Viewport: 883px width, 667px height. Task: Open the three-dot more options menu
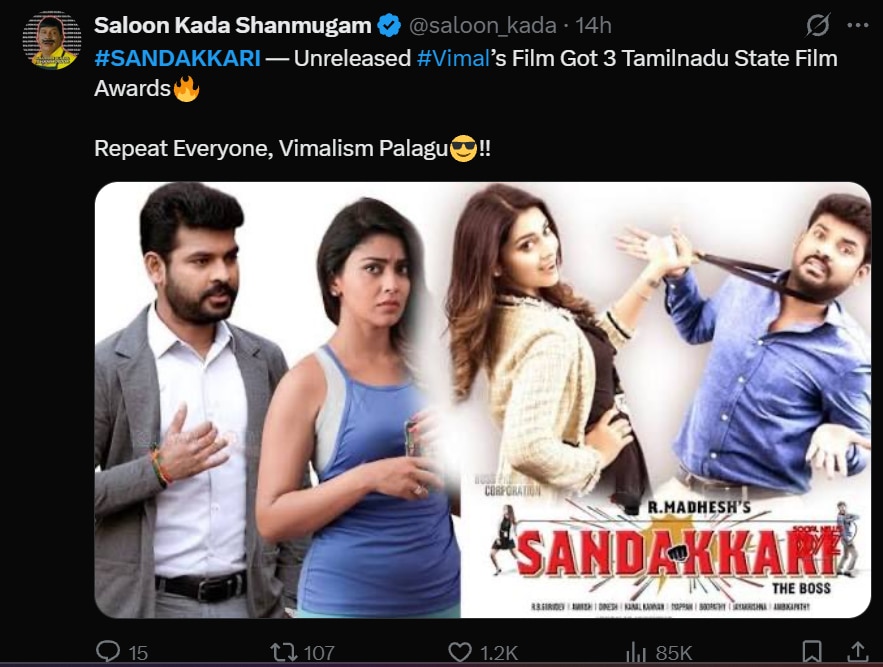point(857,25)
